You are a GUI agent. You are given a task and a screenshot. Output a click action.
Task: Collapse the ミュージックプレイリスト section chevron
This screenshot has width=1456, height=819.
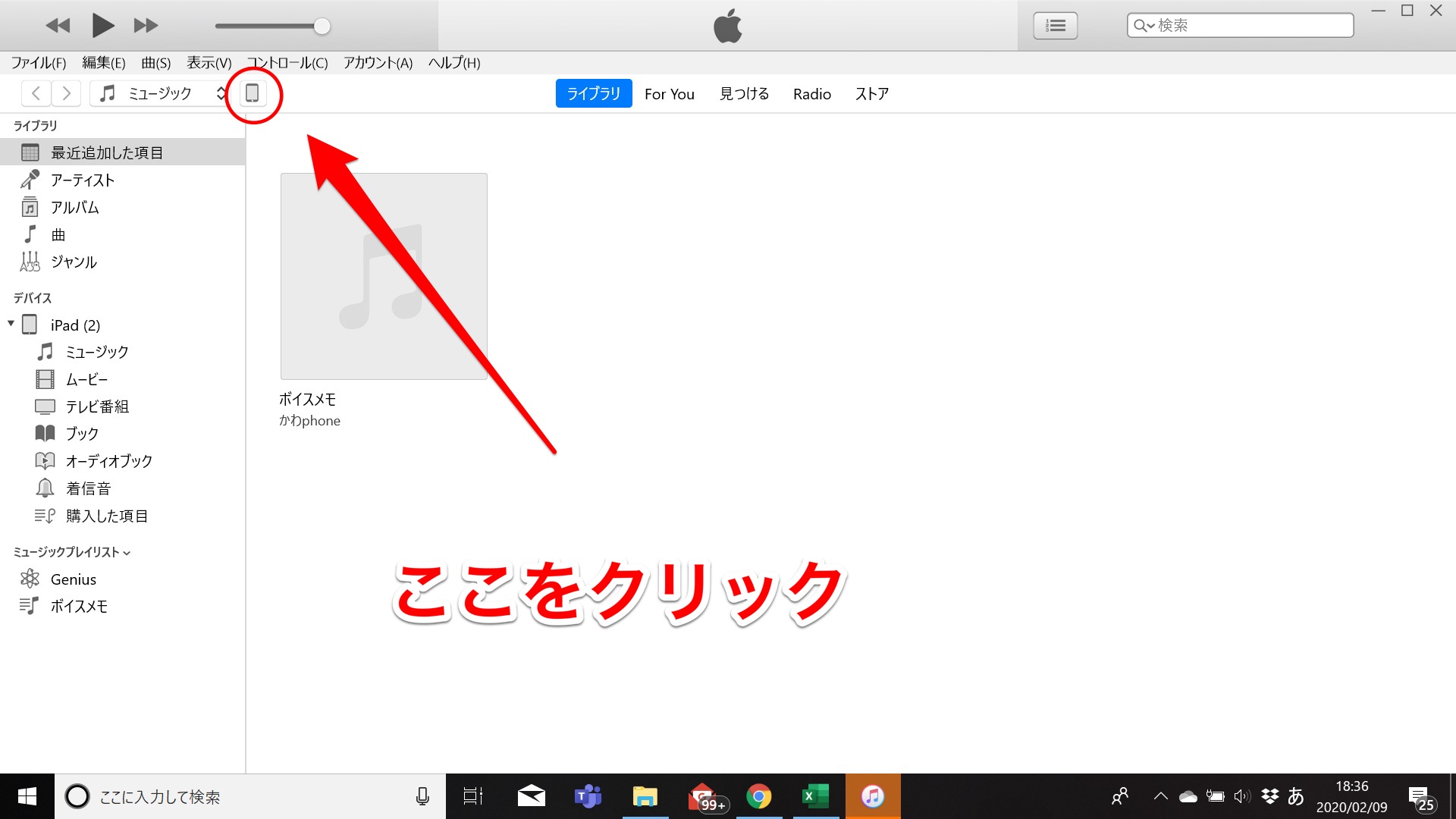[127, 553]
